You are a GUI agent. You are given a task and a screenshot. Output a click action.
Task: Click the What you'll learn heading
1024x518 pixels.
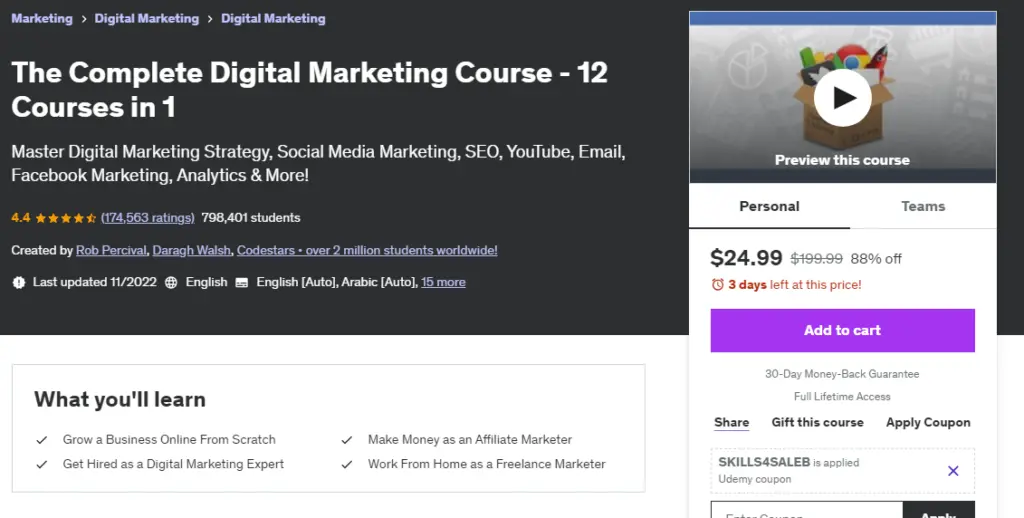click(x=120, y=399)
